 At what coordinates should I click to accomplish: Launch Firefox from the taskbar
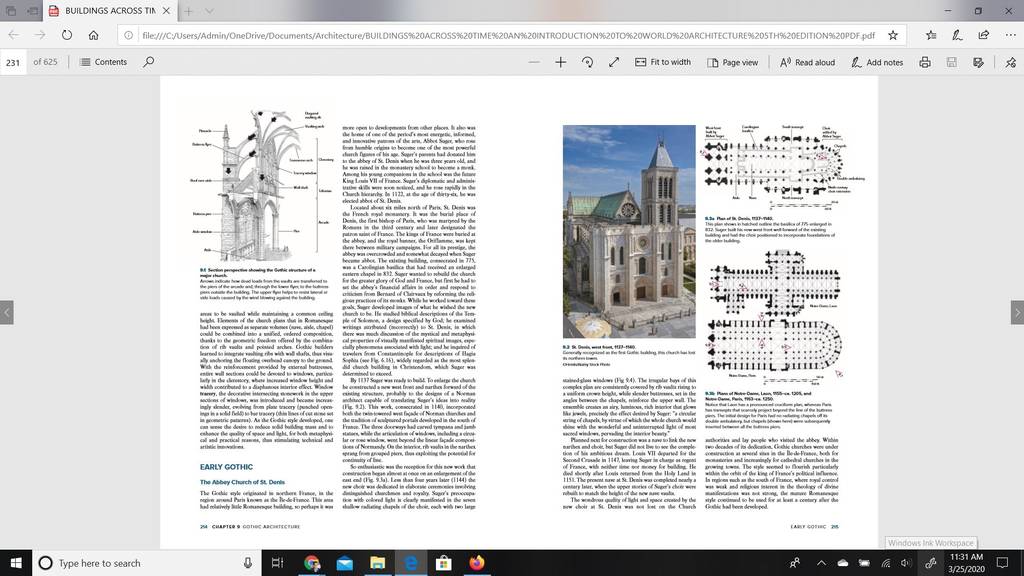click(477, 563)
